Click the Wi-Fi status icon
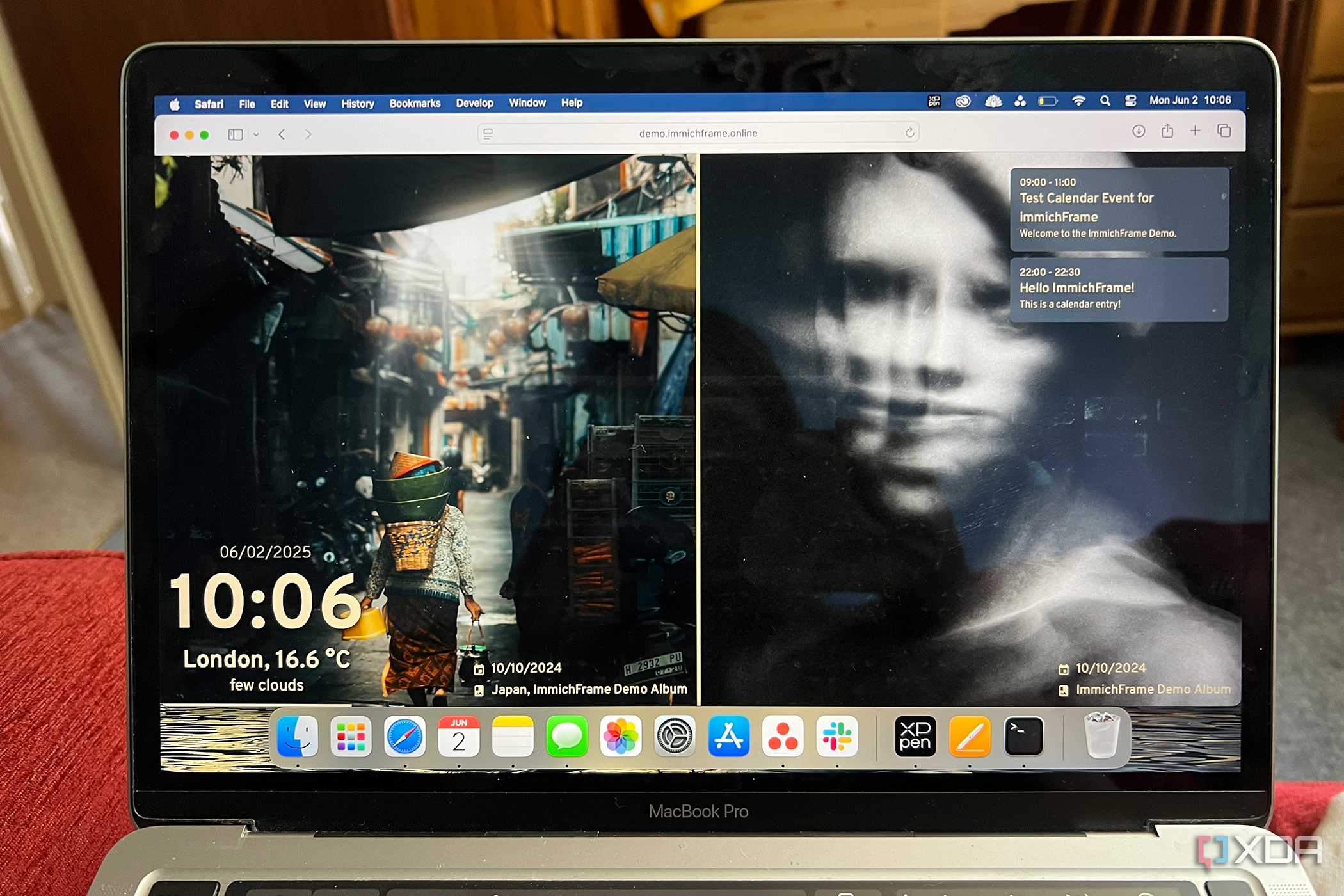The image size is (1344, 896). [x=1078, y=100]
